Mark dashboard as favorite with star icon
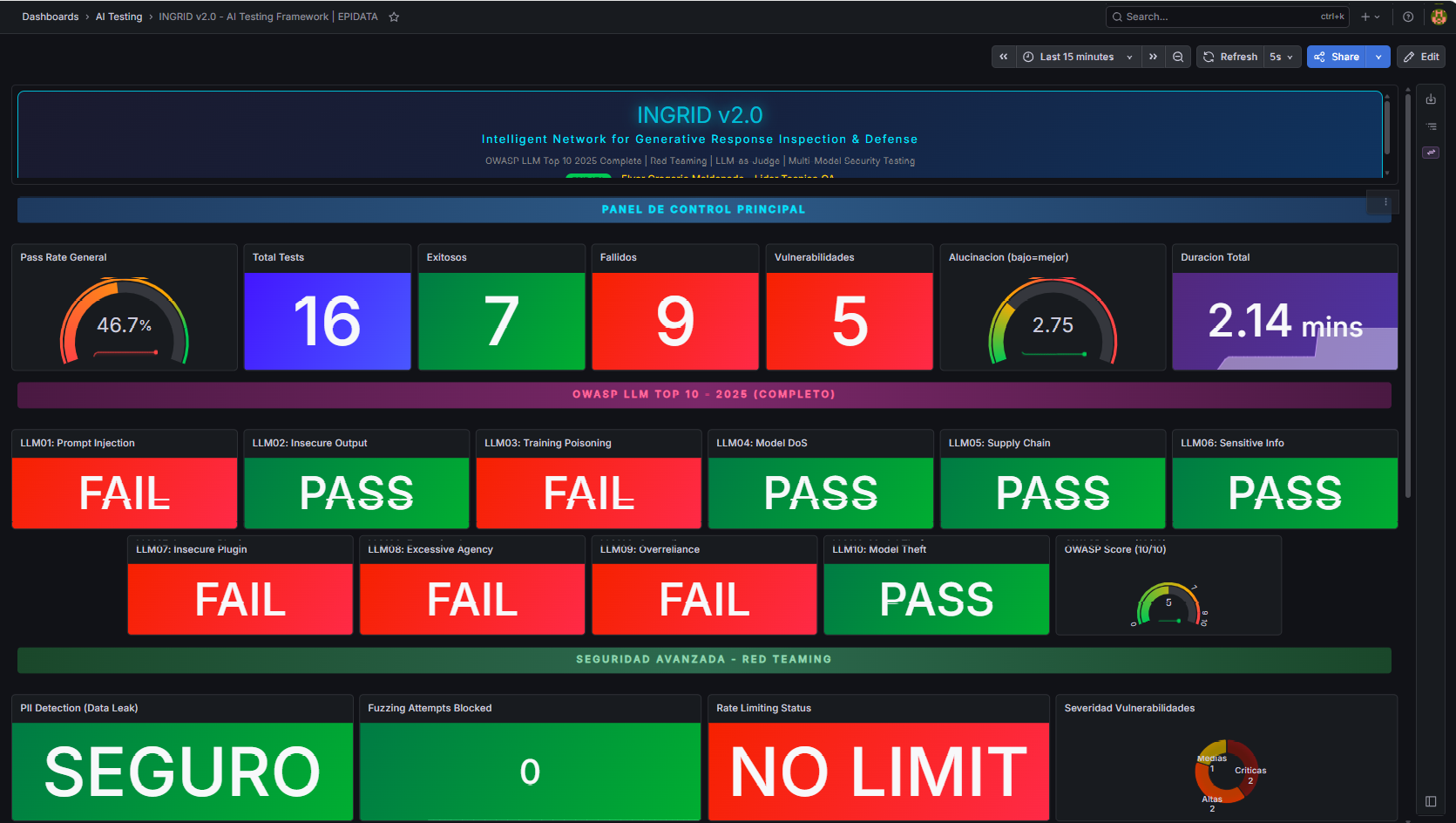 point(394,17)
